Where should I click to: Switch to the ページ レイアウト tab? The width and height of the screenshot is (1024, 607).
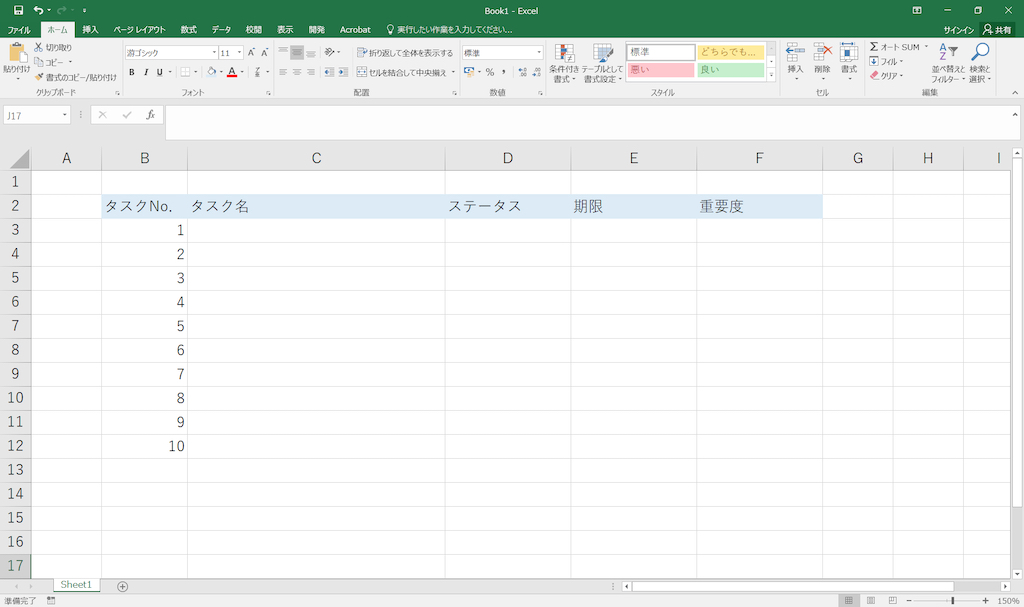[140, 29]
